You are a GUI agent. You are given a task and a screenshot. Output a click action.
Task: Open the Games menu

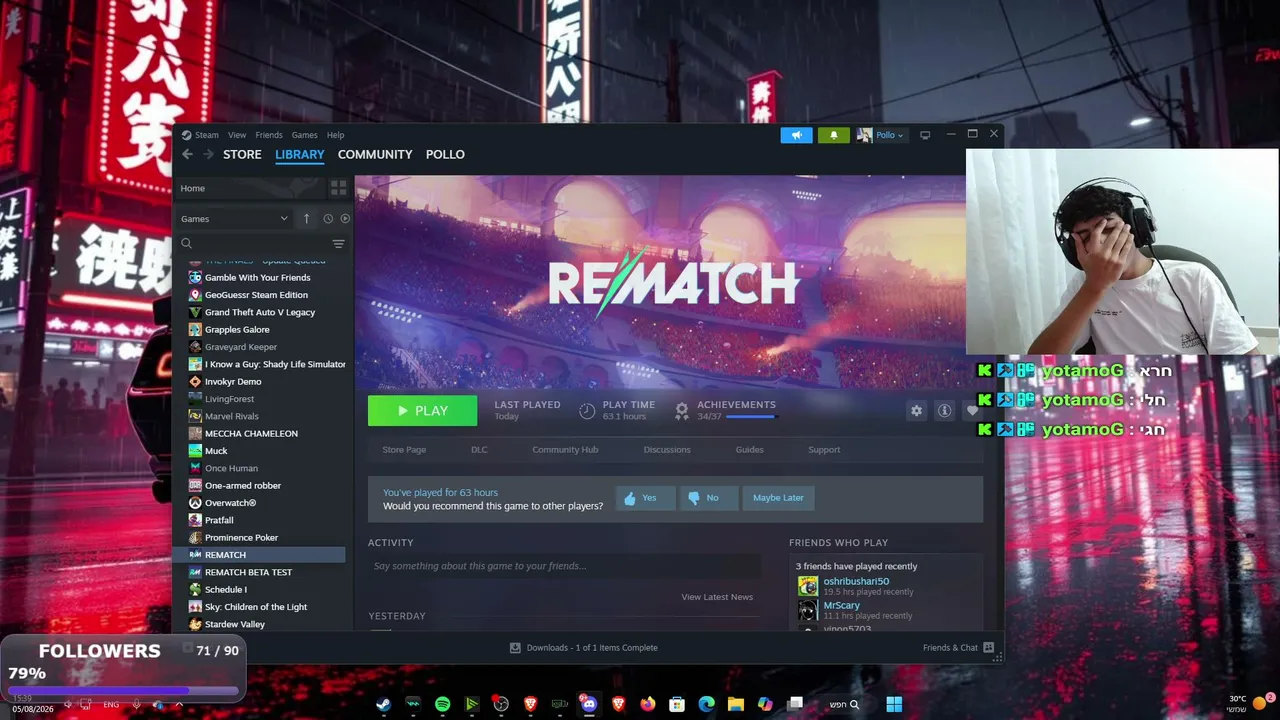(x=305, y=135)
